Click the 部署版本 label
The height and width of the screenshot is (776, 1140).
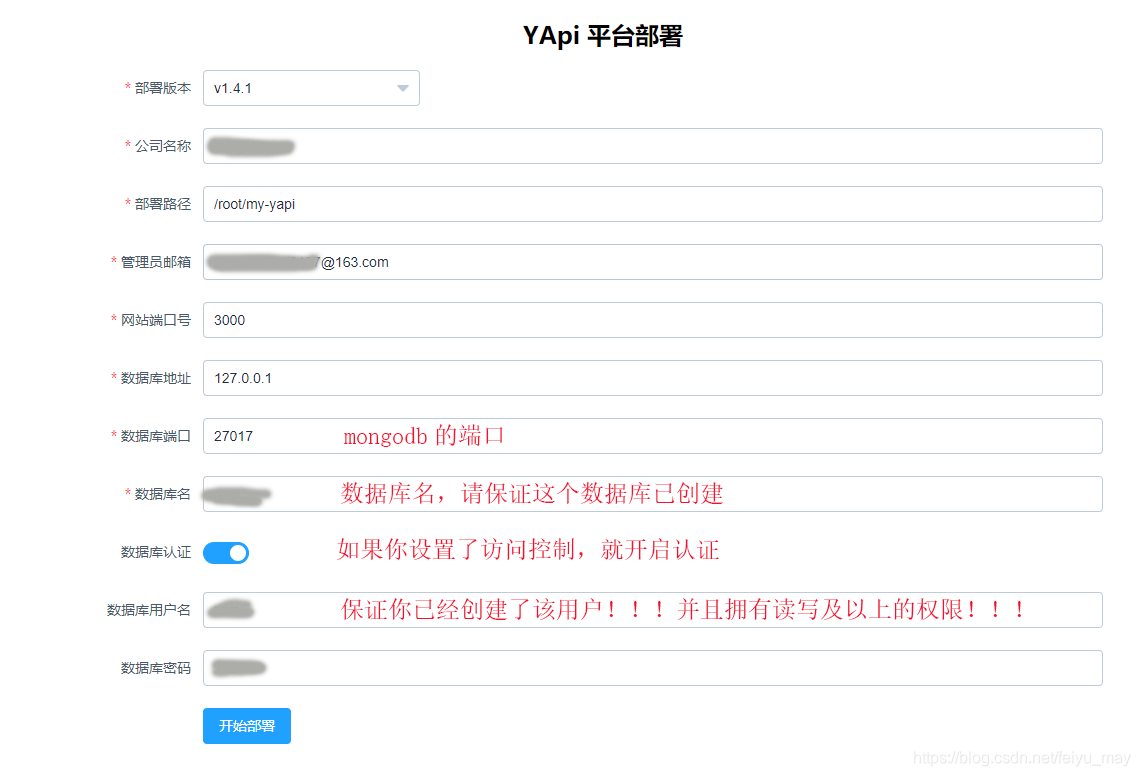pos(163,88)
